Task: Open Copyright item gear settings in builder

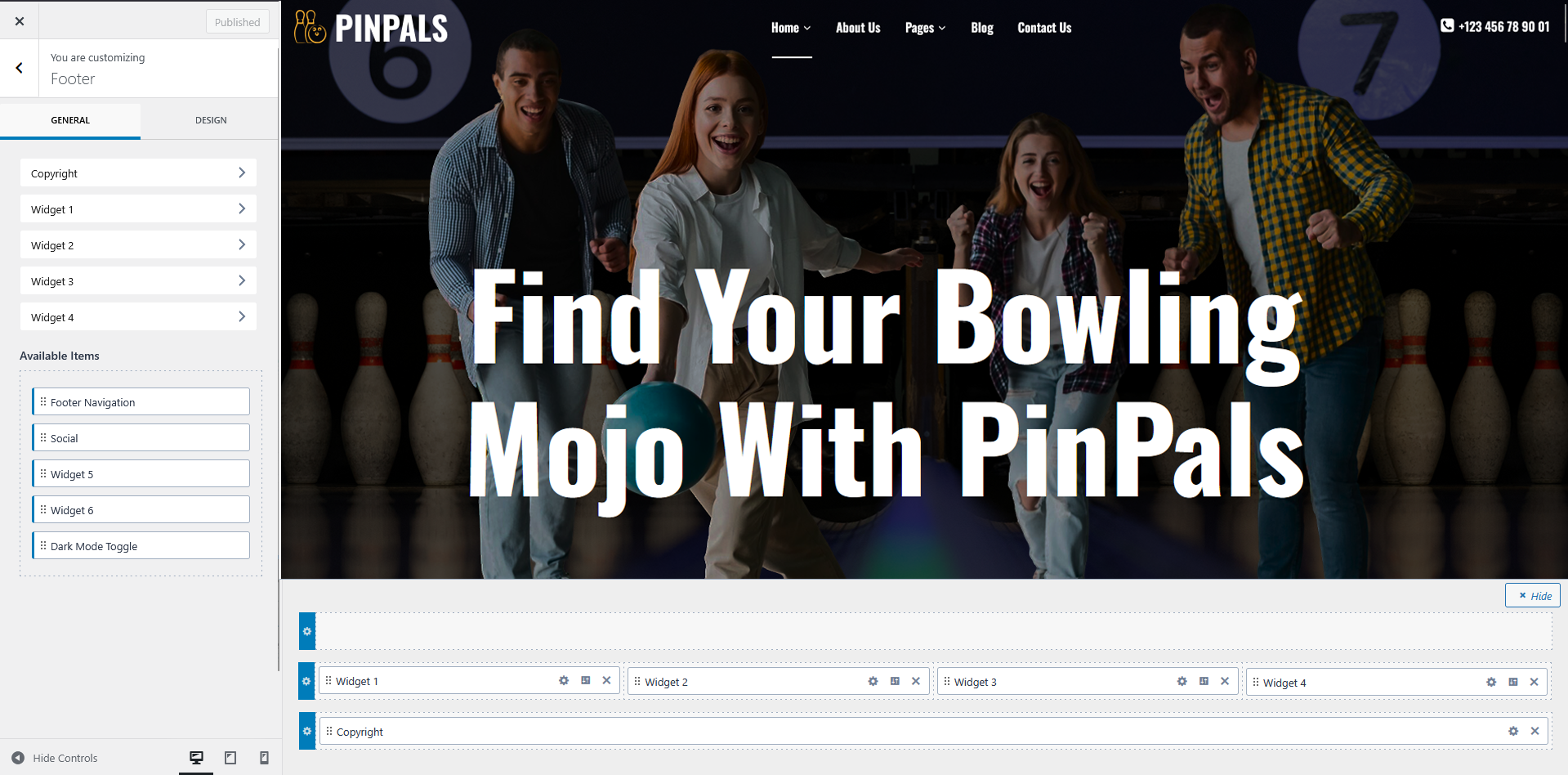Action: pyautogui.click(x=1513, y=731)
